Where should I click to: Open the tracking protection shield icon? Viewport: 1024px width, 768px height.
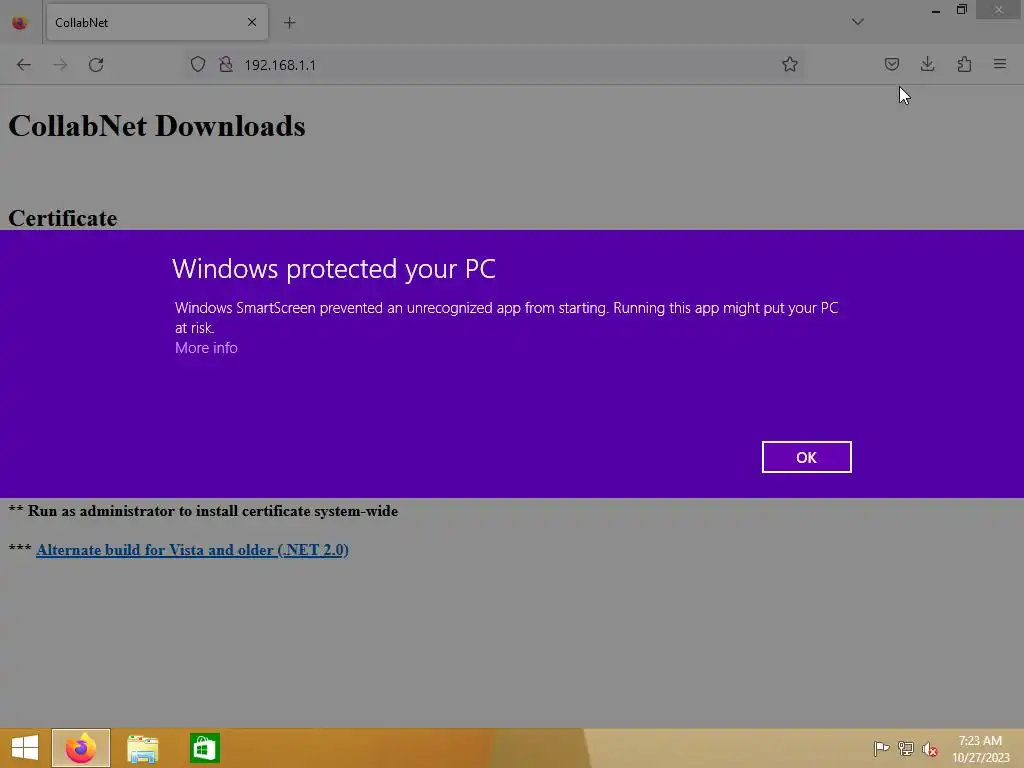click(198, 64)
